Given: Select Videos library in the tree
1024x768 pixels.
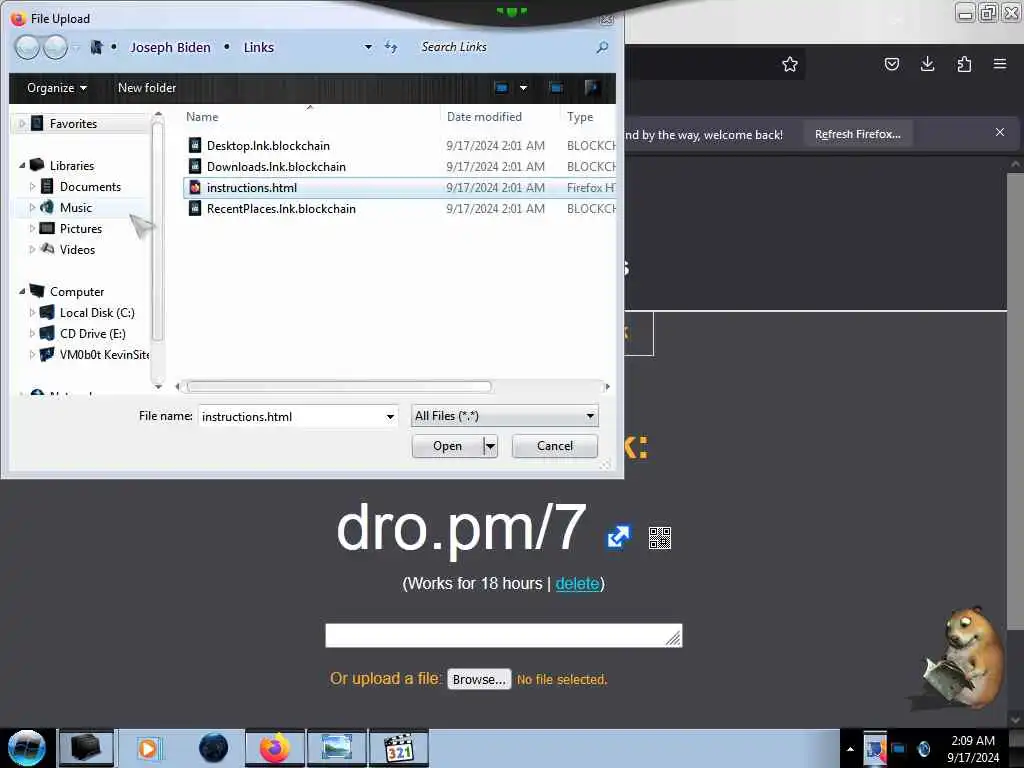Looking at the screenshot, I should pos(77,249).
